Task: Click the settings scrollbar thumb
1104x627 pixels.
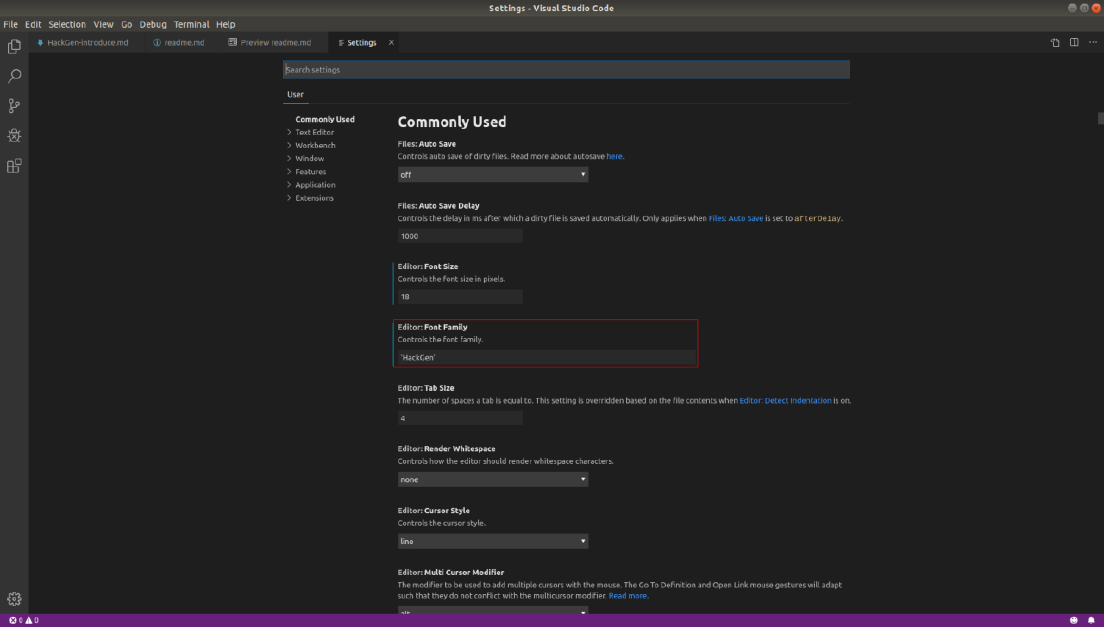Action: 1100,118
